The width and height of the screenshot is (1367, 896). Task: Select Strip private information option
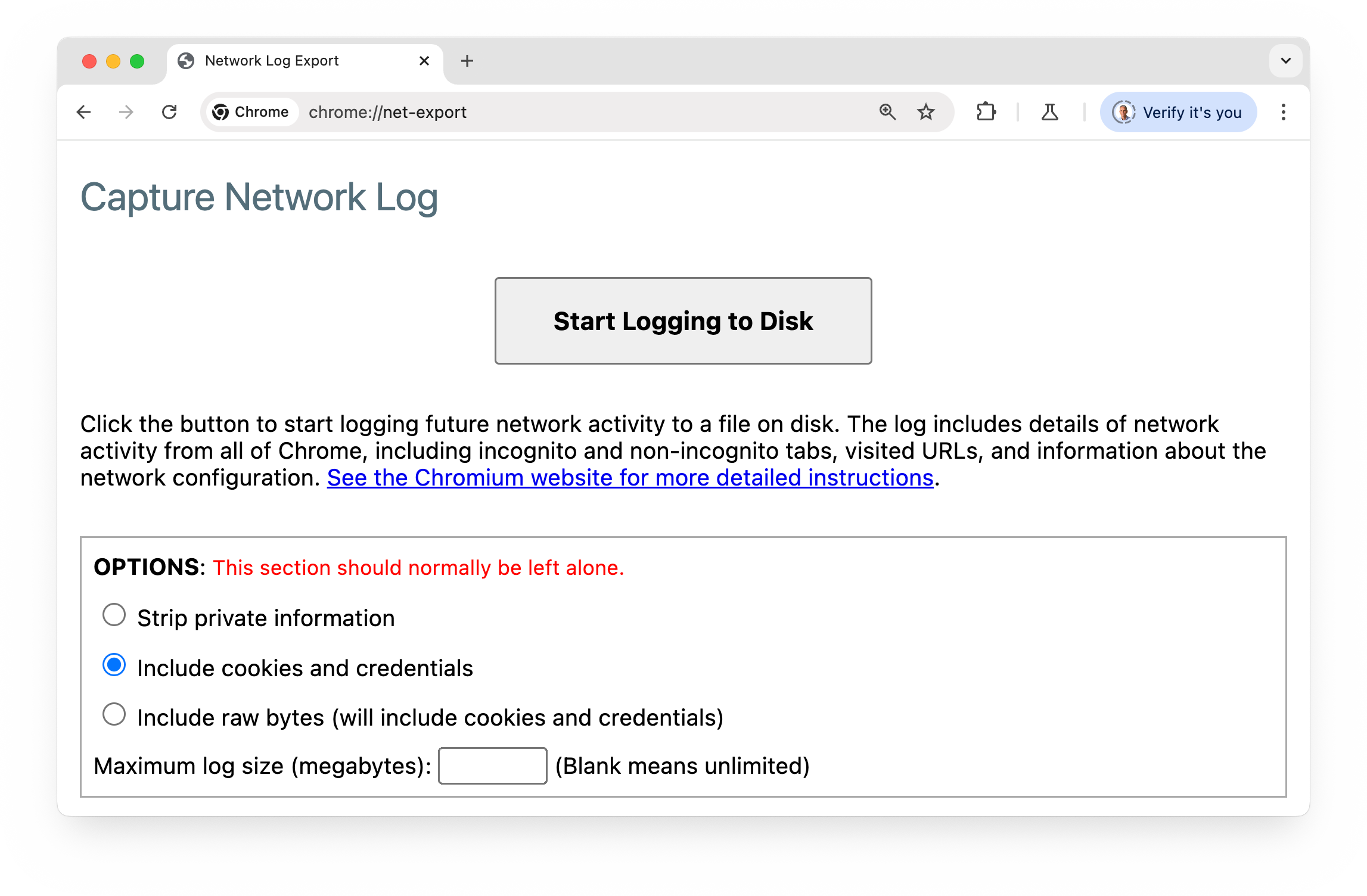pos(113,617)
